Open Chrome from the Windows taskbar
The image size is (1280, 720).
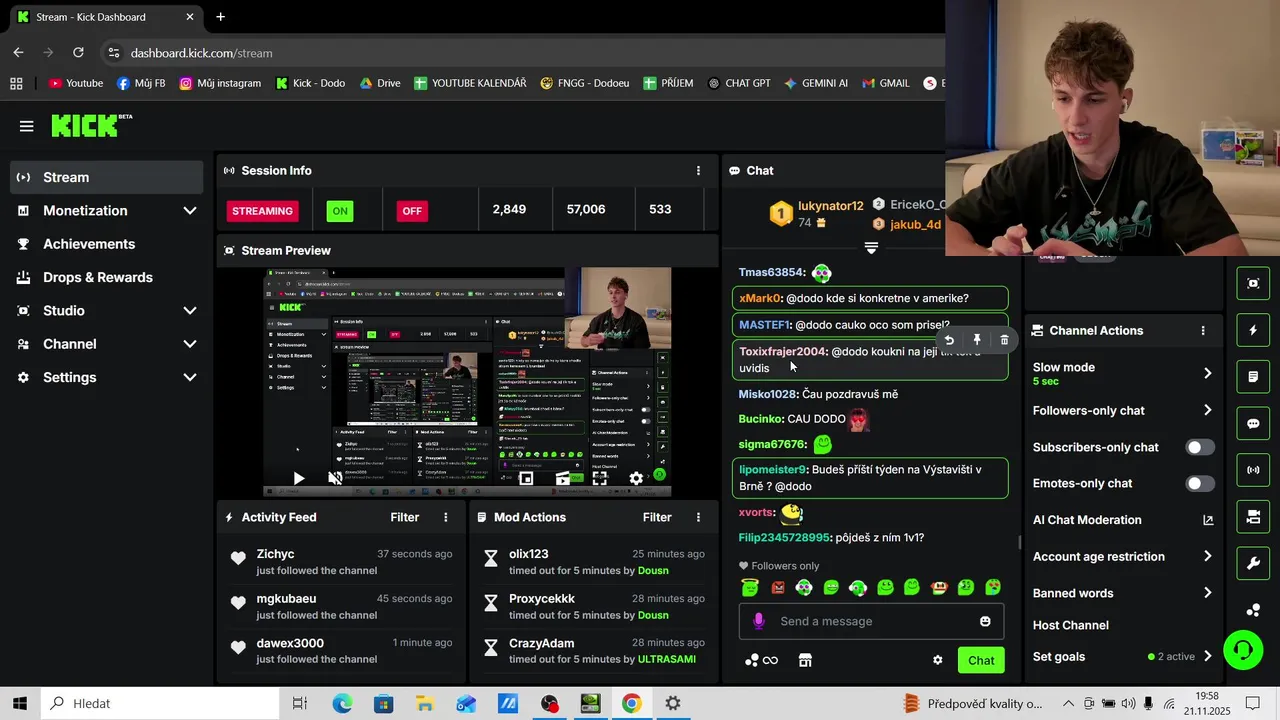pyautogui.click(x=631, y=704)
